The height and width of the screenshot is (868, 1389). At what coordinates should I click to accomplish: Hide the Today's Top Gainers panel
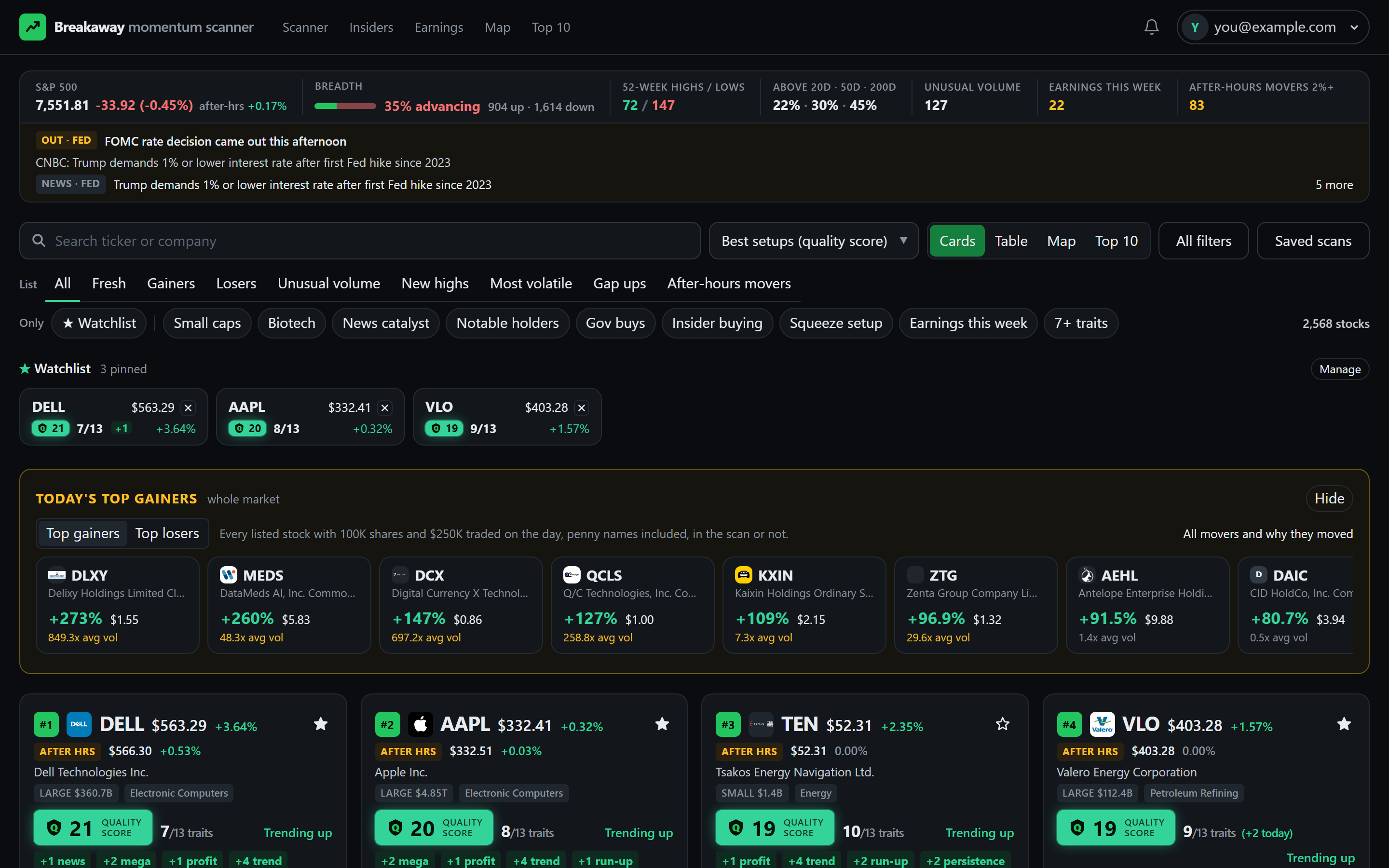pos(1329,498)
